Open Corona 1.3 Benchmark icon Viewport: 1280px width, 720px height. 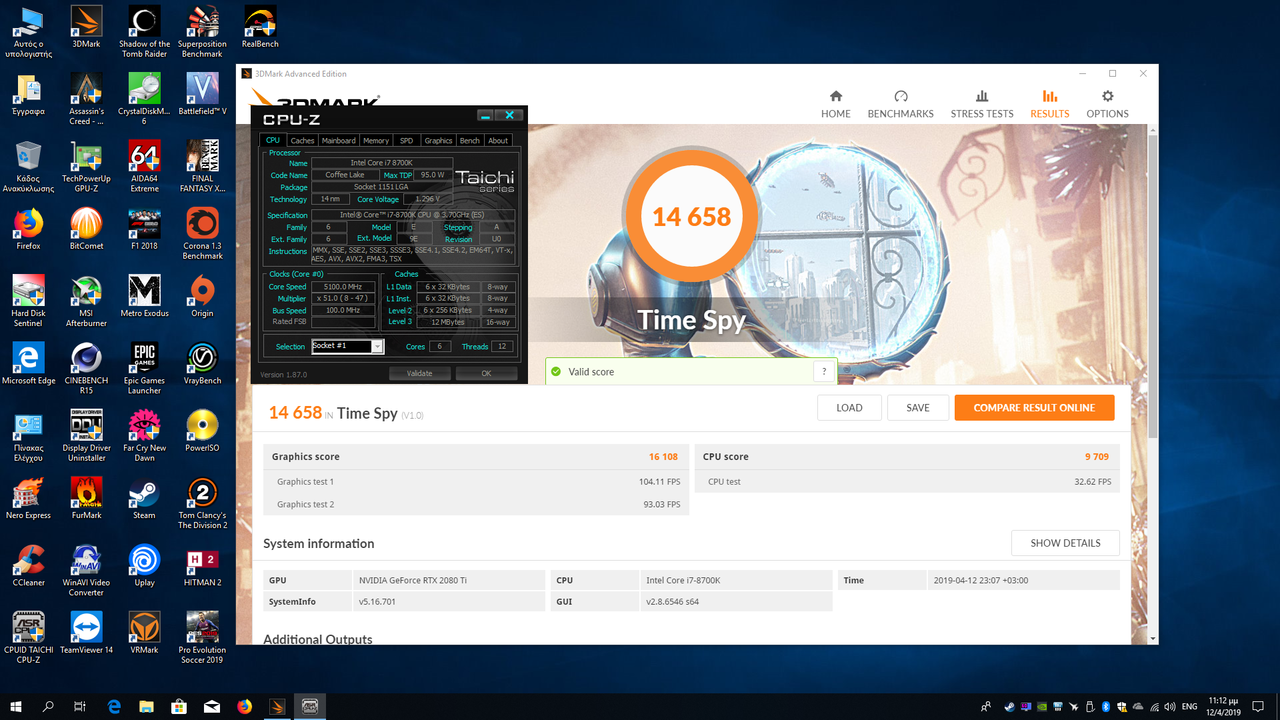pyautogui.click(x=202, y=233)
